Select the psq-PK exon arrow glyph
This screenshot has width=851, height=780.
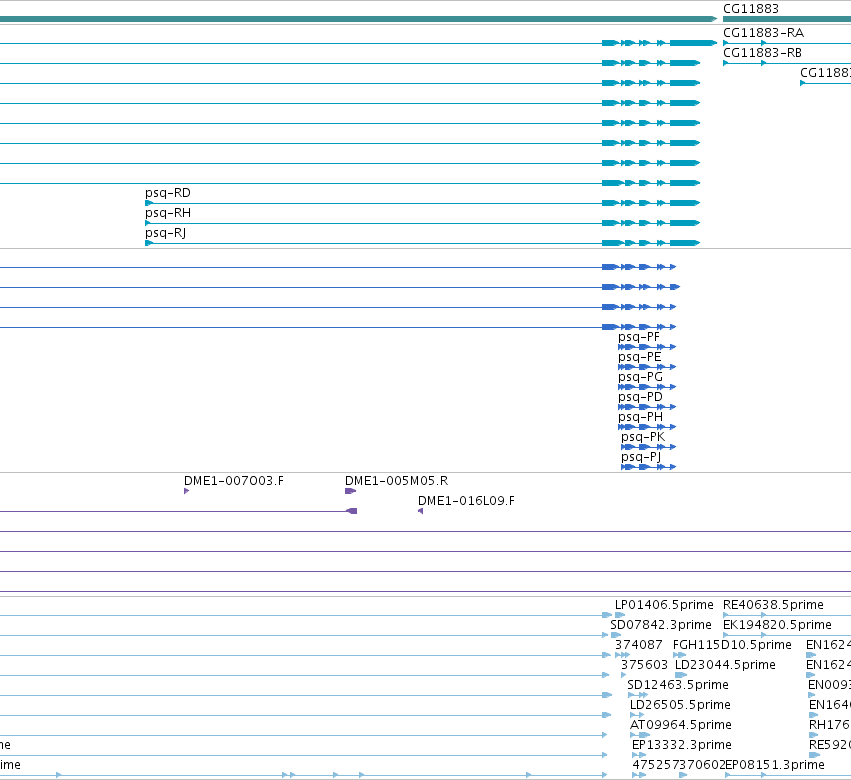coord(649,447)
